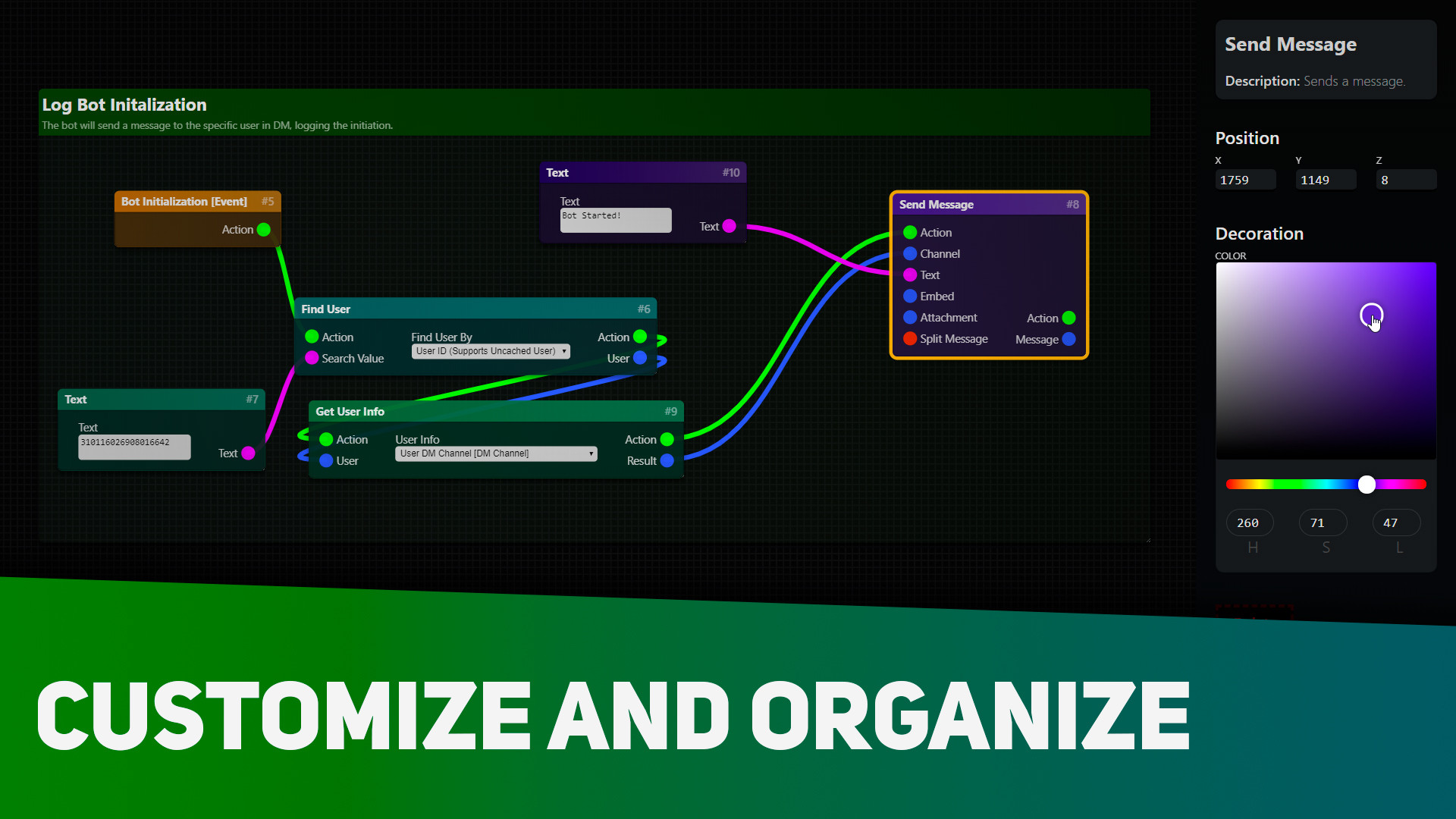Image resolution: width=1456 pixels, height=819 pixels.
Task: Click the Action output dot on Send Message
Action: (1071, 317)
